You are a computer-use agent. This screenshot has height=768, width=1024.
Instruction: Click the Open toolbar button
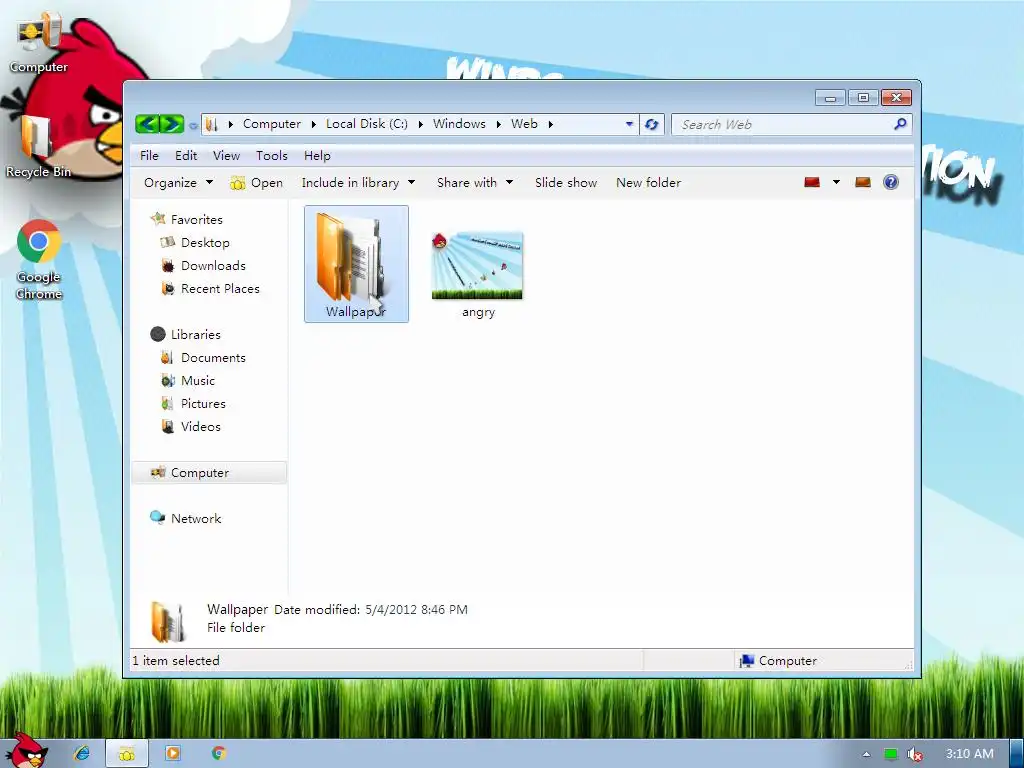click(257, 183)
